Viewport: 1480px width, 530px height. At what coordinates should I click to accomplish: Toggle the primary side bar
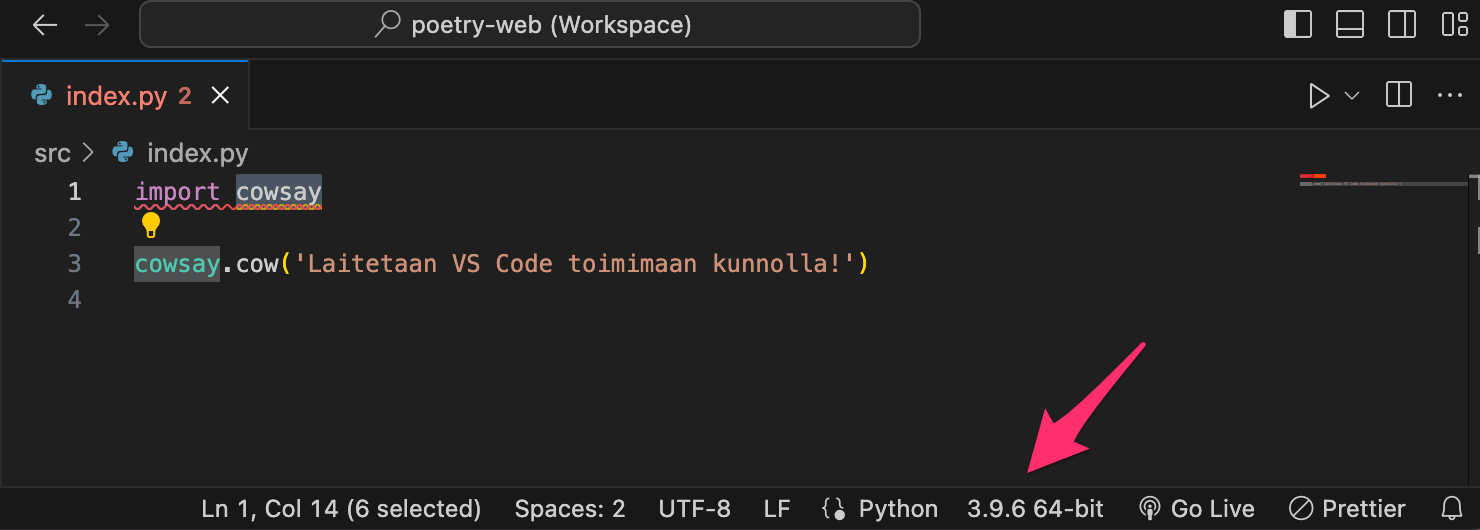[1298, 24]
